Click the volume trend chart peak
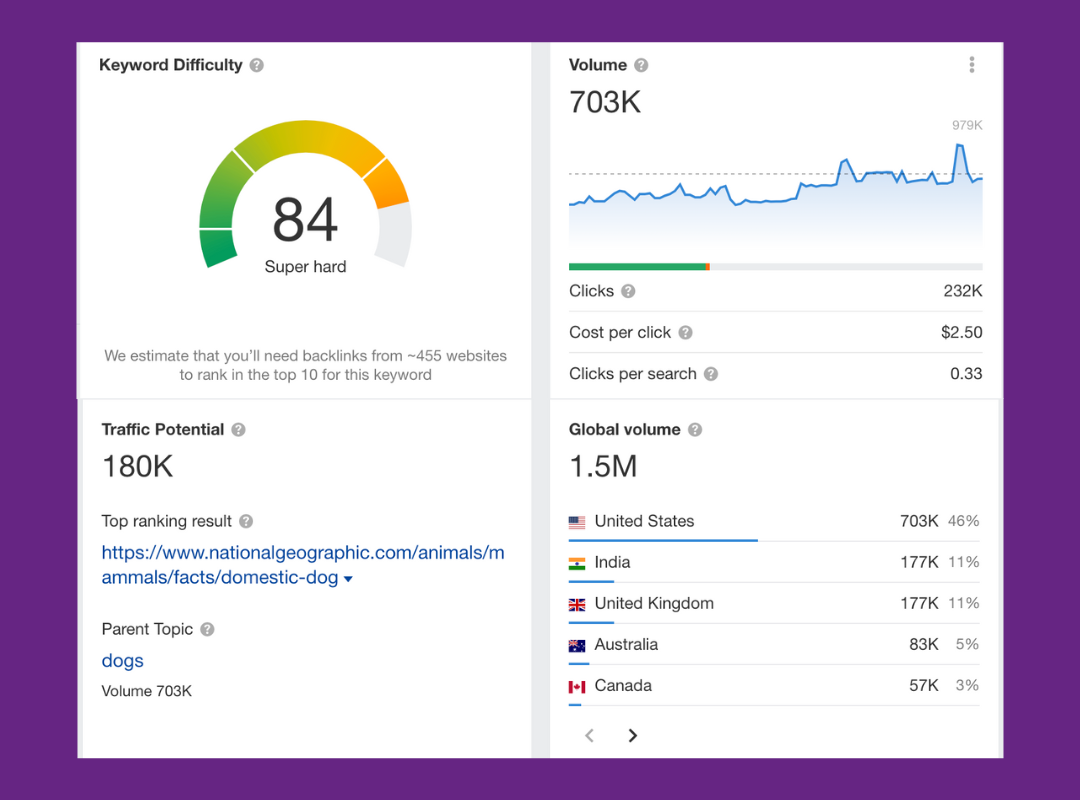Screen dimensions: 1080x800 coord(959,147)
